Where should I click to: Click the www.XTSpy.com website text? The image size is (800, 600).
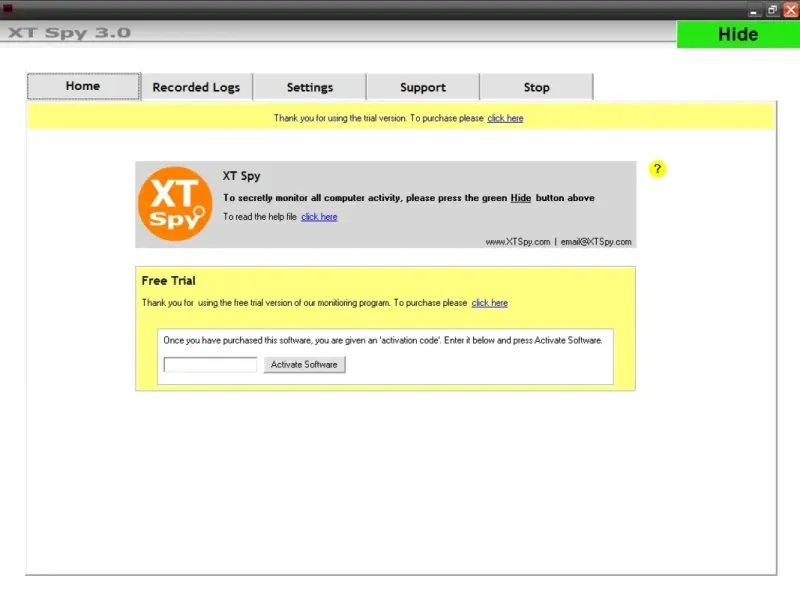(x=517, y=242)
